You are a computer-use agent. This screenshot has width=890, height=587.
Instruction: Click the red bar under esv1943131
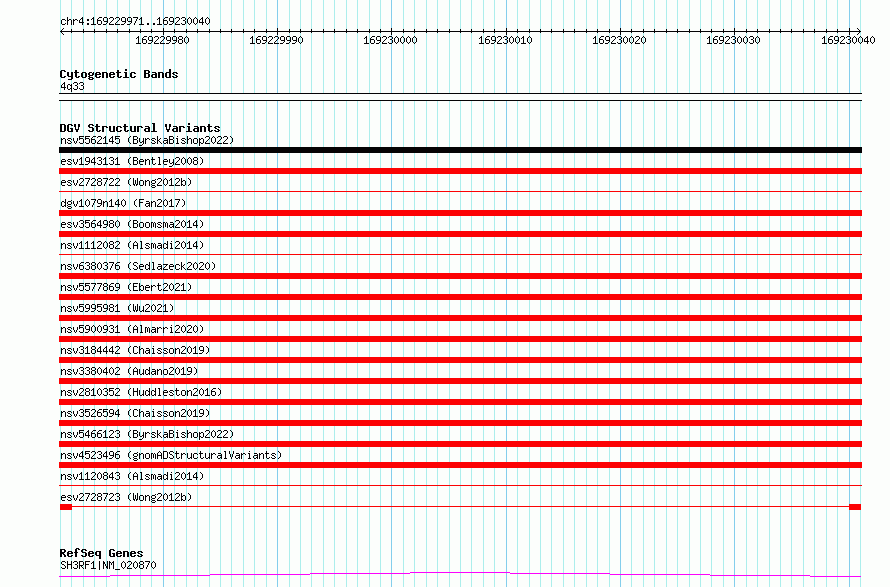[460, 171]
